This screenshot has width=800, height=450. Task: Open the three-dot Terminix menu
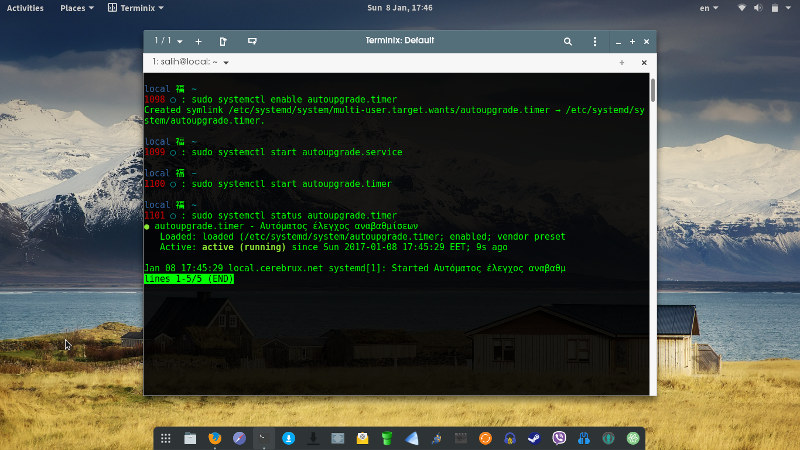(595, 42)
